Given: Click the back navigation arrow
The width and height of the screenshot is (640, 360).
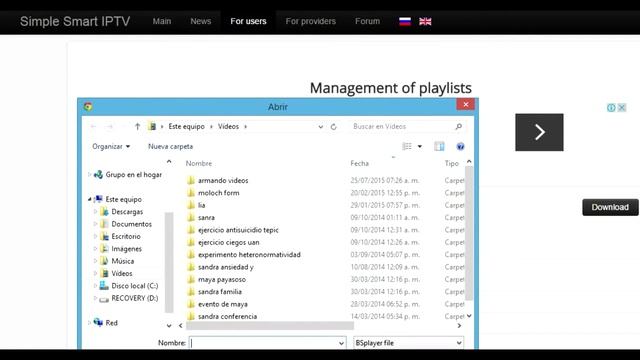Looking at the screenshot, I should (x=93, y=127).
